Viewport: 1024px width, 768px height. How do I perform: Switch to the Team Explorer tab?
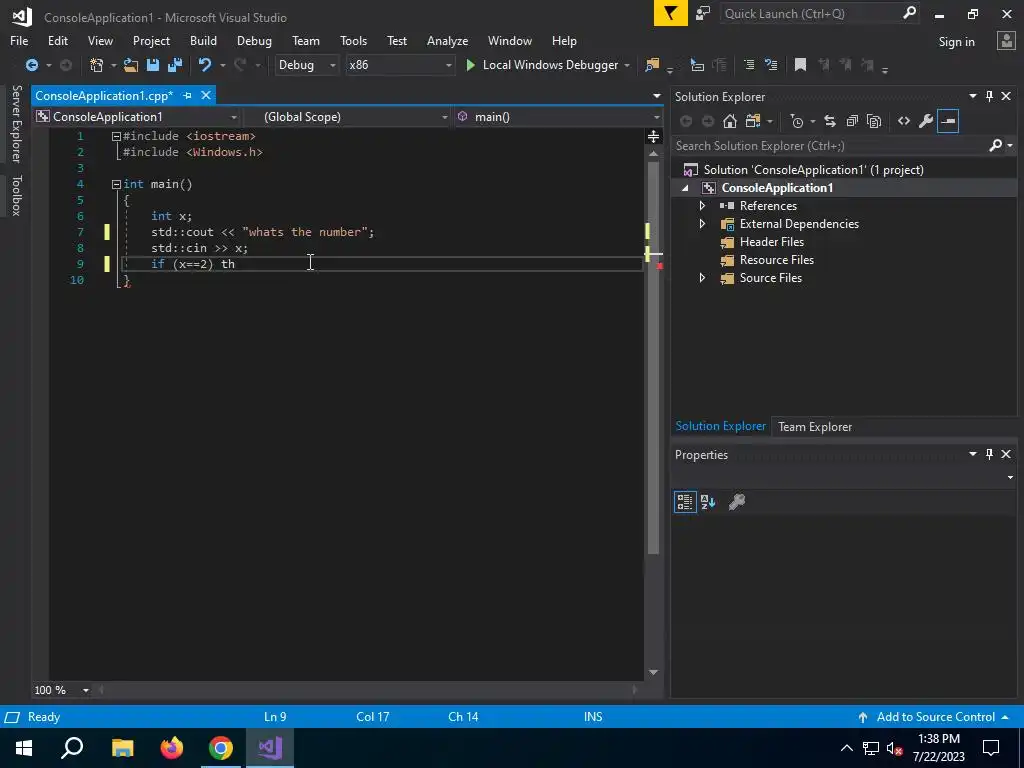[814, 427]
